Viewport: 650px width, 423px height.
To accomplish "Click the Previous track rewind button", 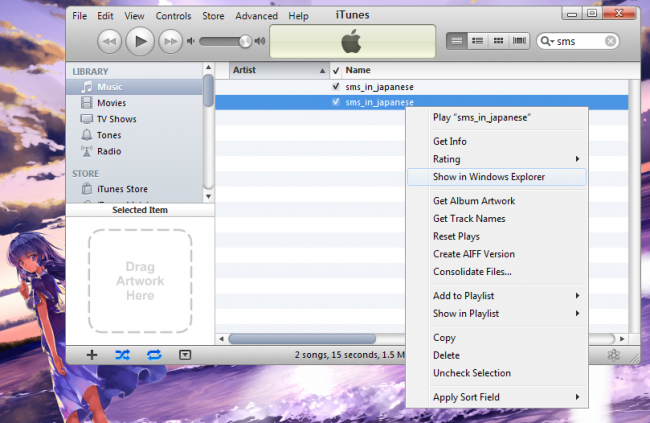I will (109, 41).
